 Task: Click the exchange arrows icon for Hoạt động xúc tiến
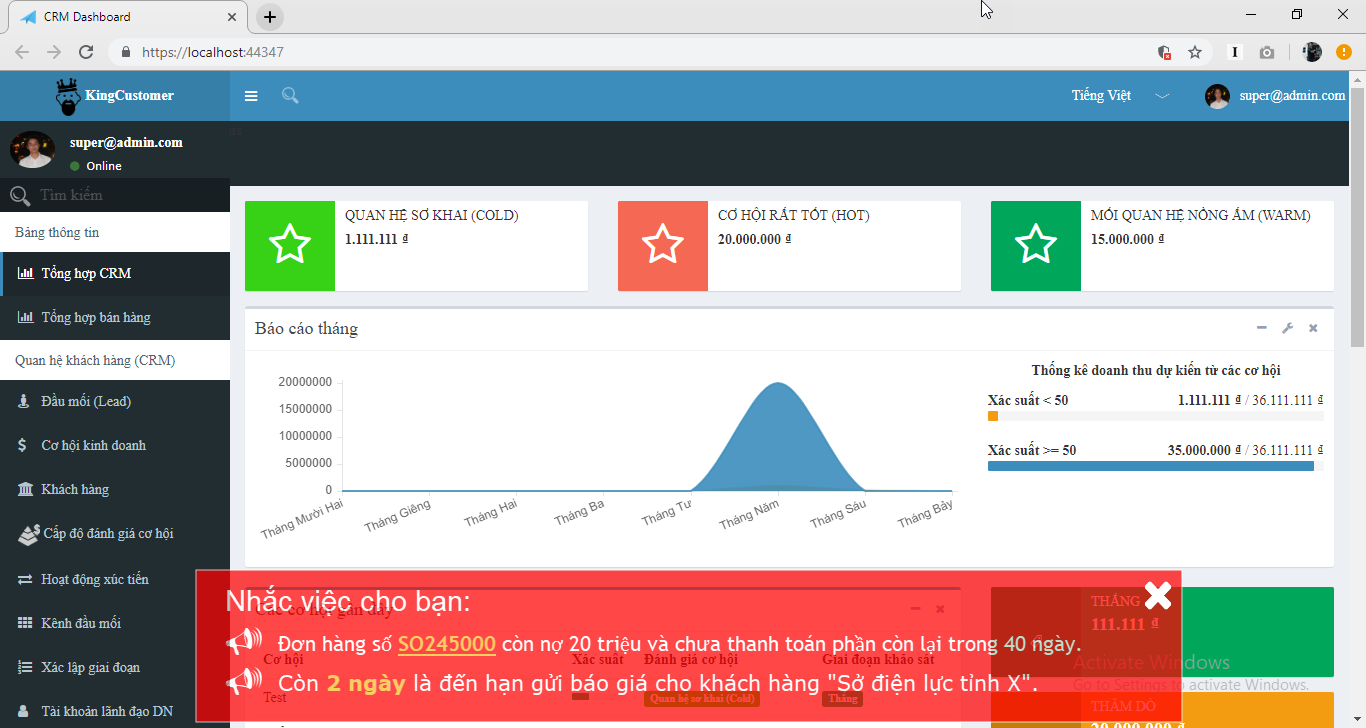(25, 579)
